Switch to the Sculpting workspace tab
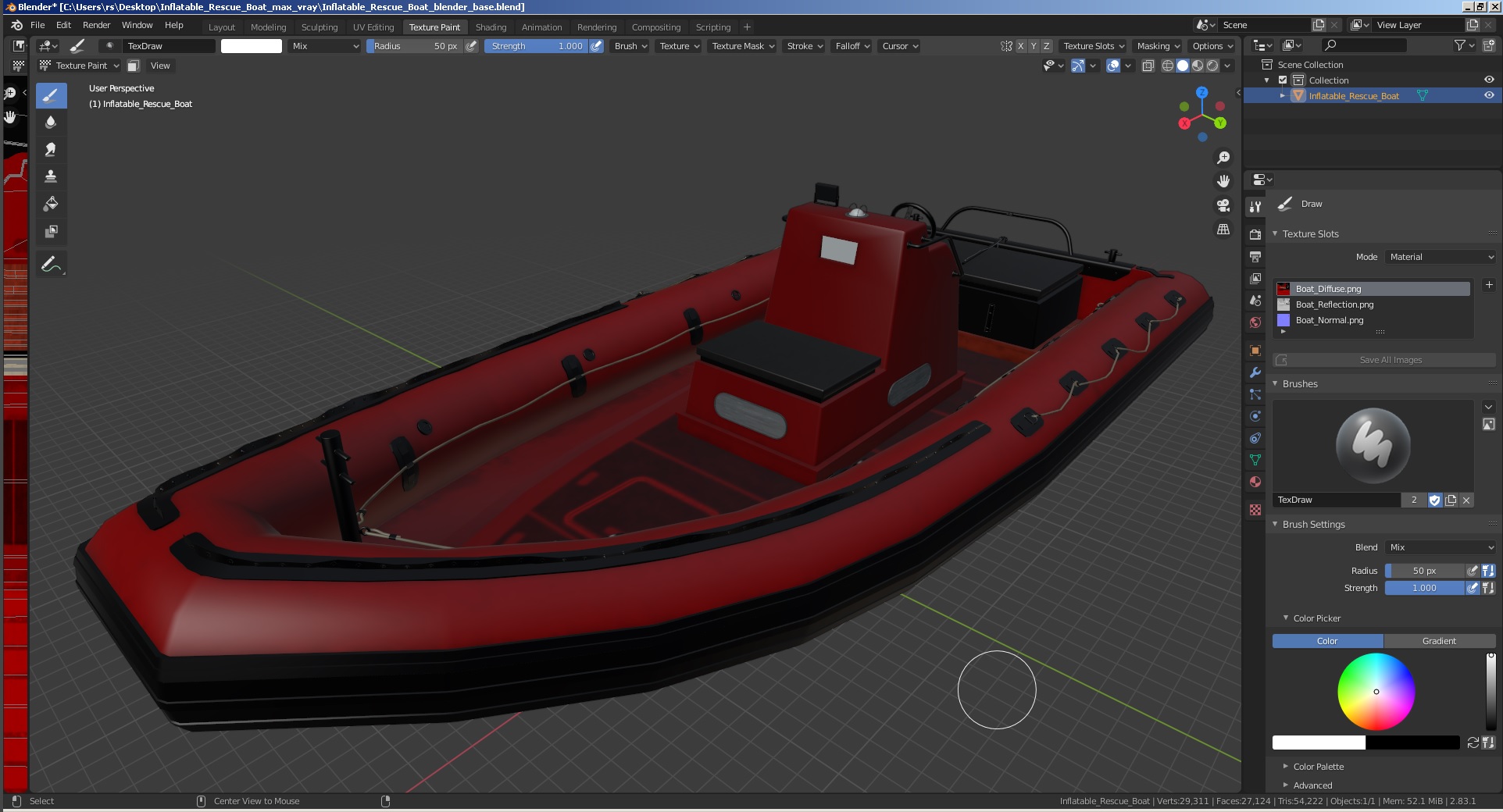1503x812 pixels. 320,27
